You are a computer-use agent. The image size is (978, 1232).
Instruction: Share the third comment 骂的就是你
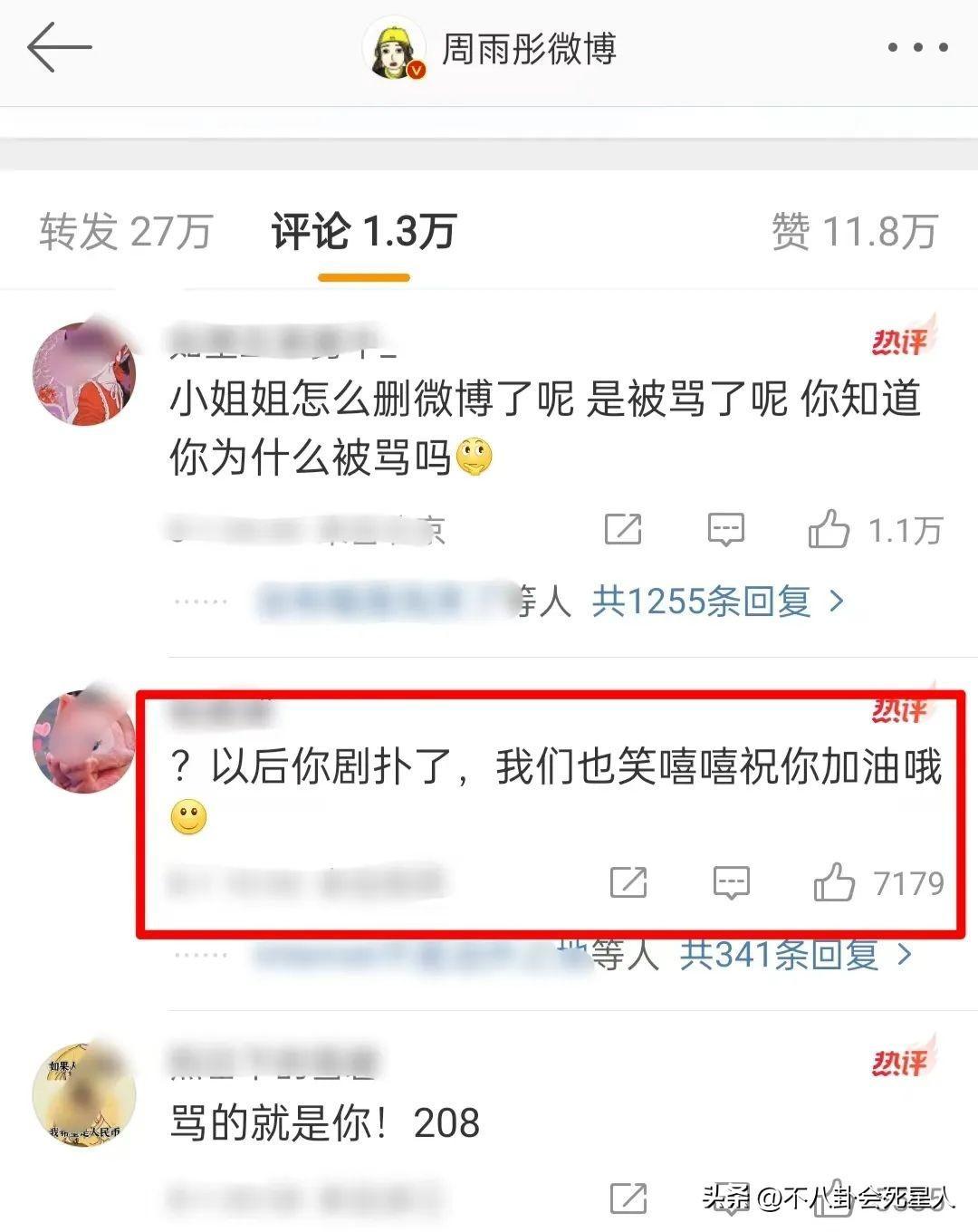(x=628, y=1198)
